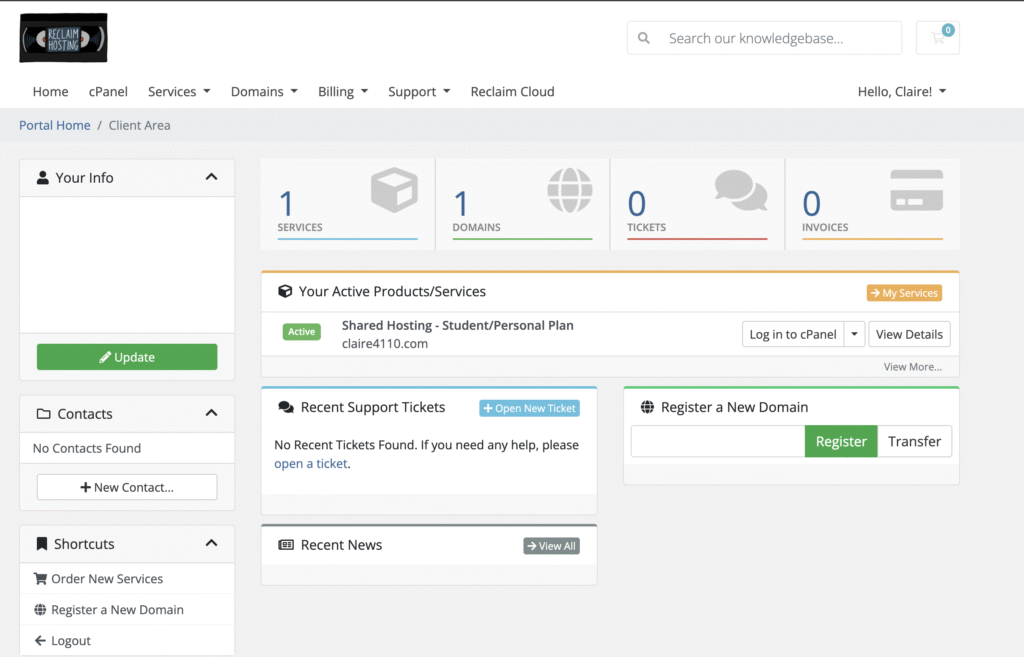Click the Transfer button
Image resolution: width=1024 pixels, height=657 pixels.
[914, 441]
